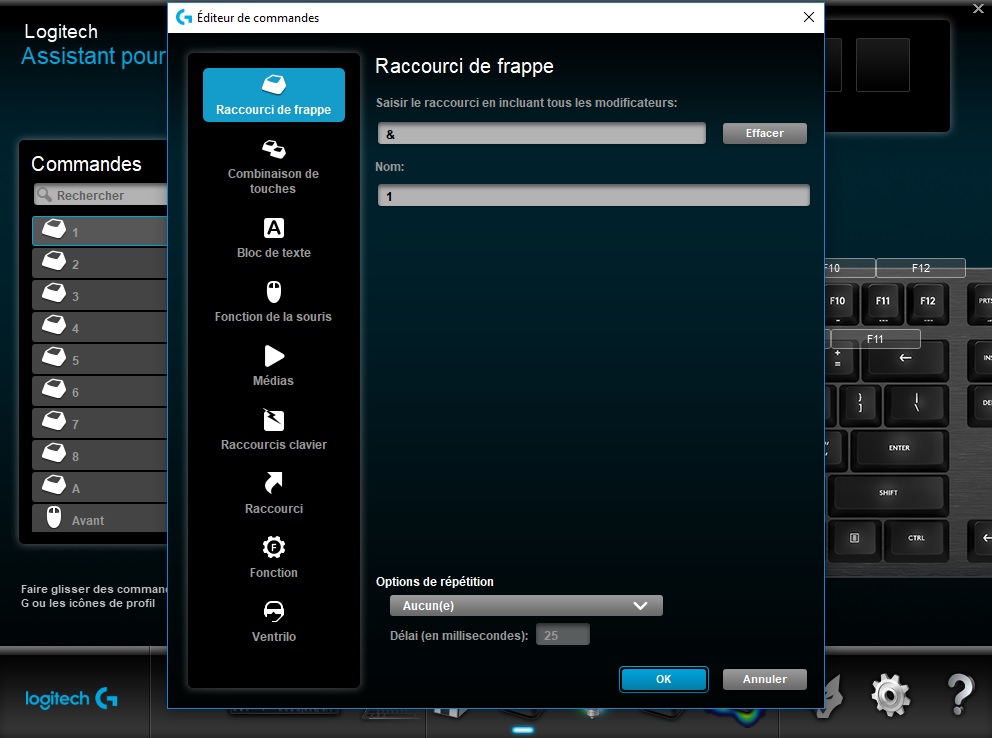Click the Nom text field

(x=593, y=195)
